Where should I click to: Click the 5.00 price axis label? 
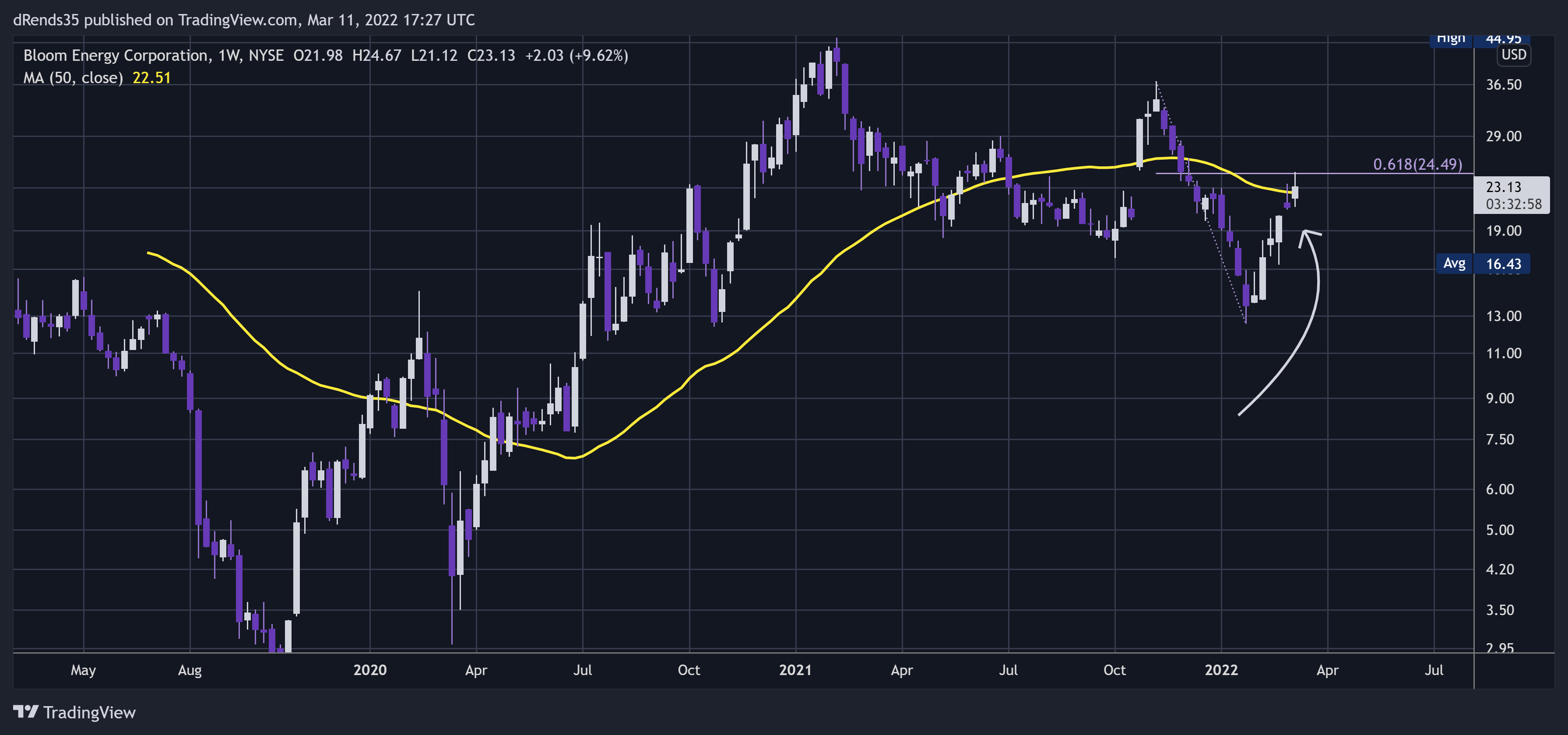tap(1500, 530)
